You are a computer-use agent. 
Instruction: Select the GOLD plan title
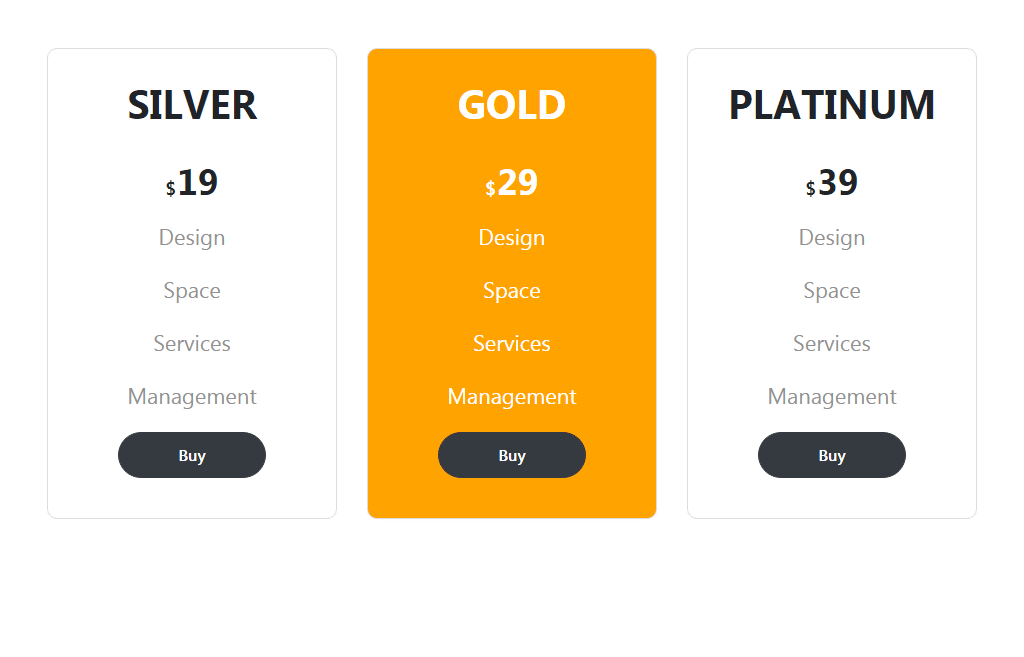[x=512, y=104]
